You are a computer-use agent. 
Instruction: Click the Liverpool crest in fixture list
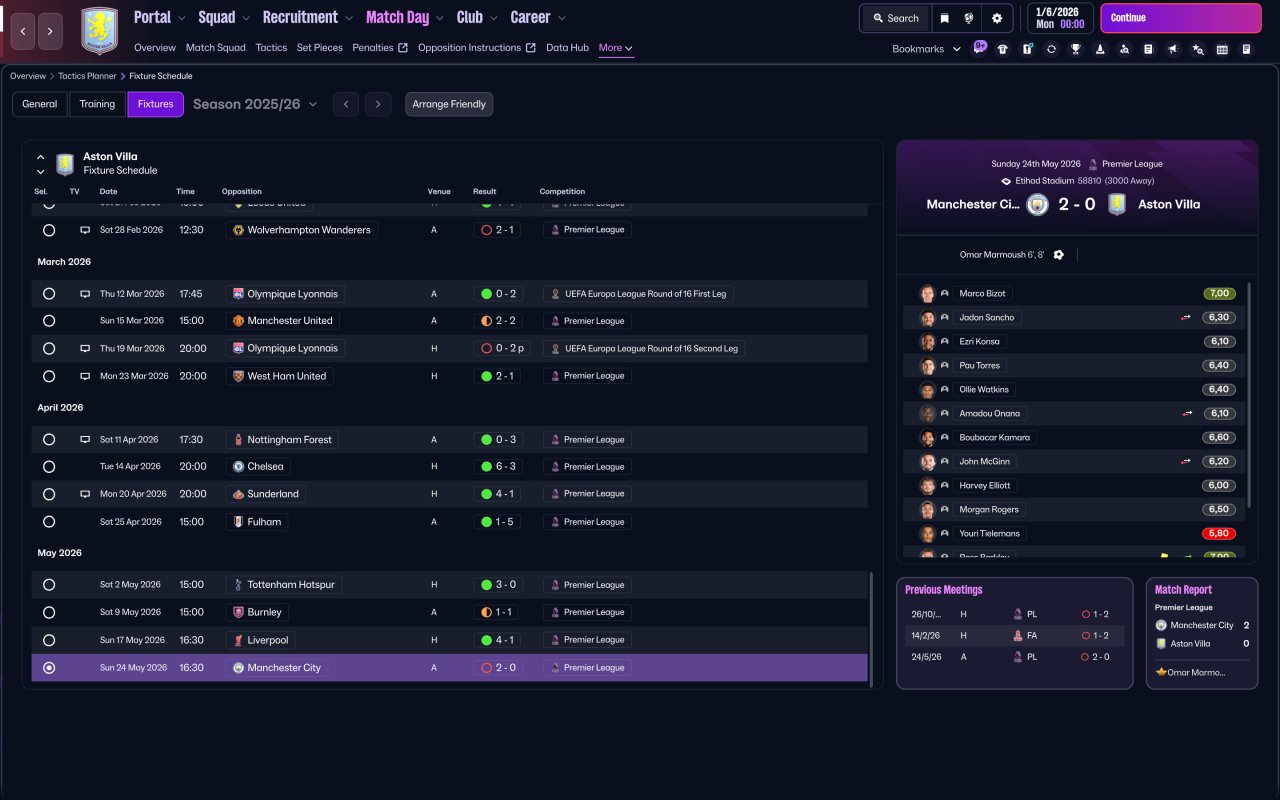point(238,640)
